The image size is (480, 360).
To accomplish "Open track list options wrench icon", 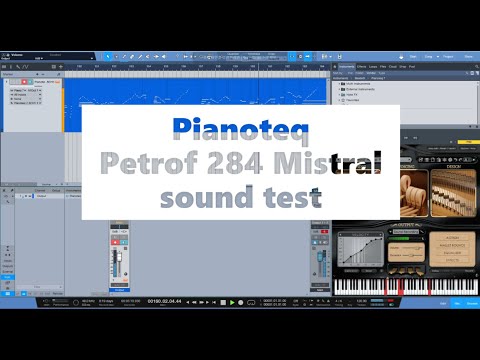I will tap(18, 67).
